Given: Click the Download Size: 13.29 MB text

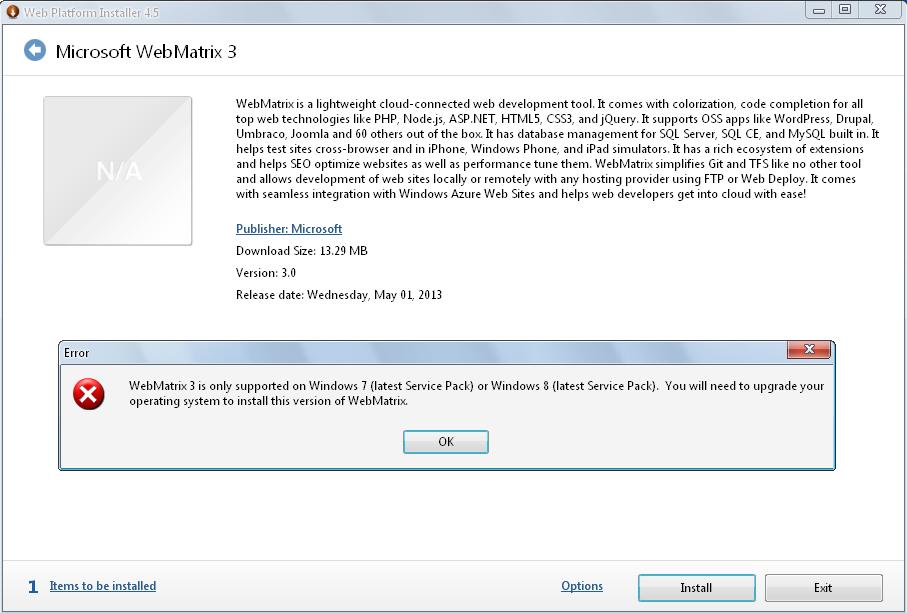Looking at the screenshot, I should 301,251.
